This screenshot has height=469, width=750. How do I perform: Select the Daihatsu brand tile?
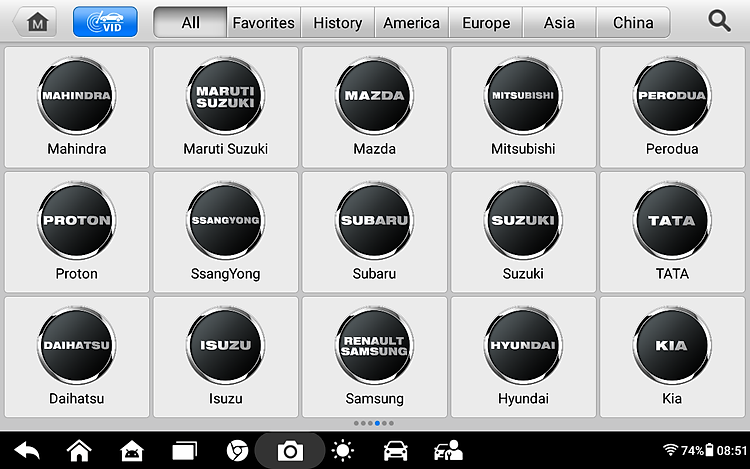coord(77,357)
